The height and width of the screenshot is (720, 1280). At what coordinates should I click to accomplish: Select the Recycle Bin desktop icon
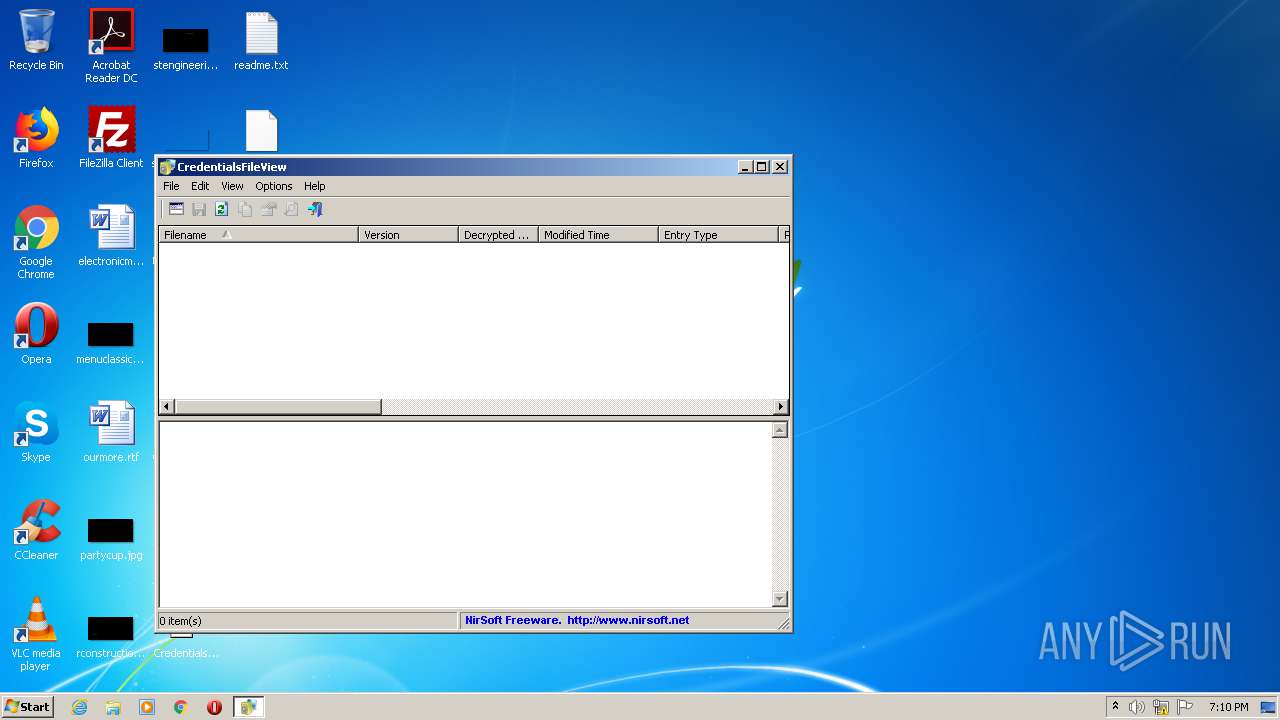36,40
